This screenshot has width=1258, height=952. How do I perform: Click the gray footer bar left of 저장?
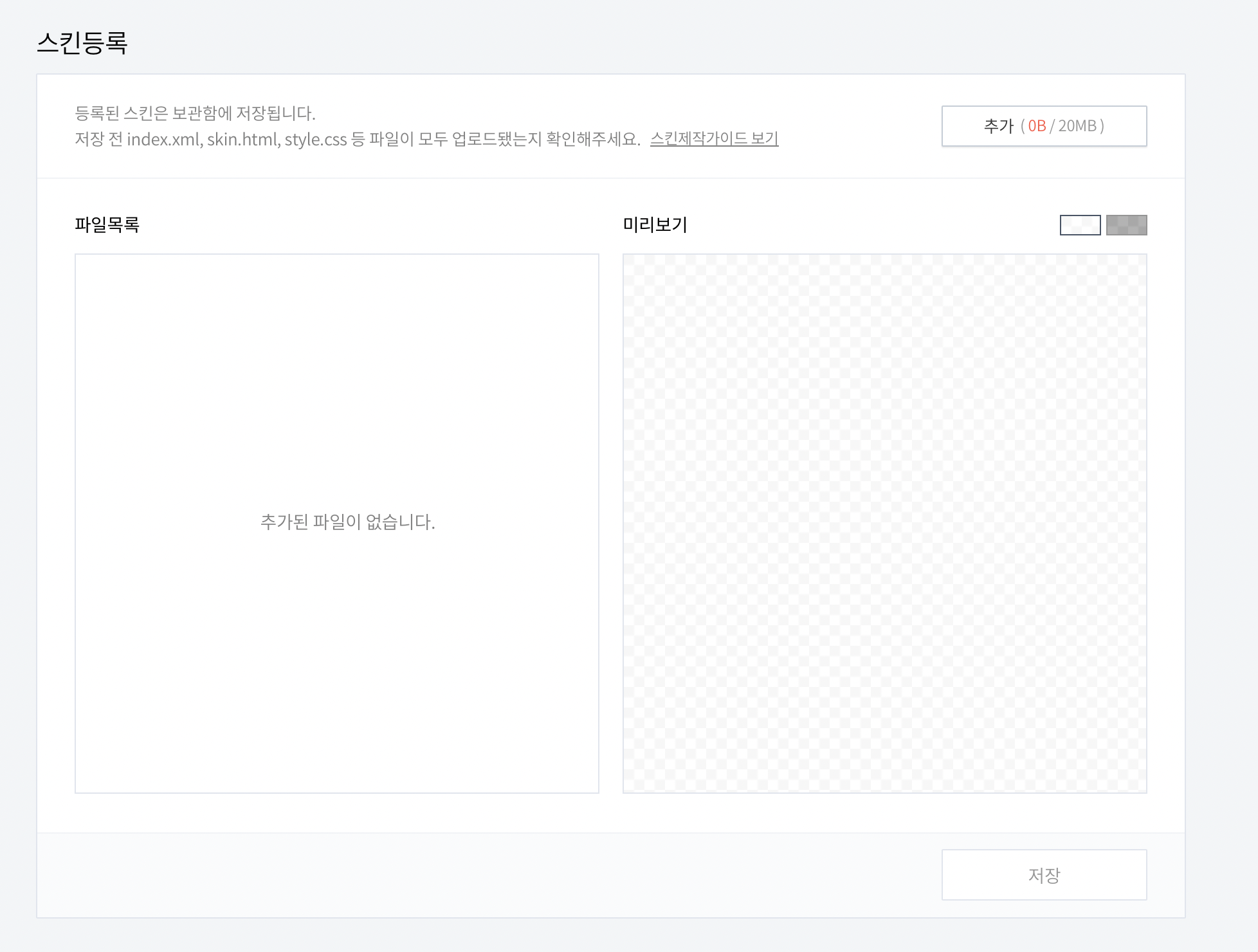click(x=489, y=875)
